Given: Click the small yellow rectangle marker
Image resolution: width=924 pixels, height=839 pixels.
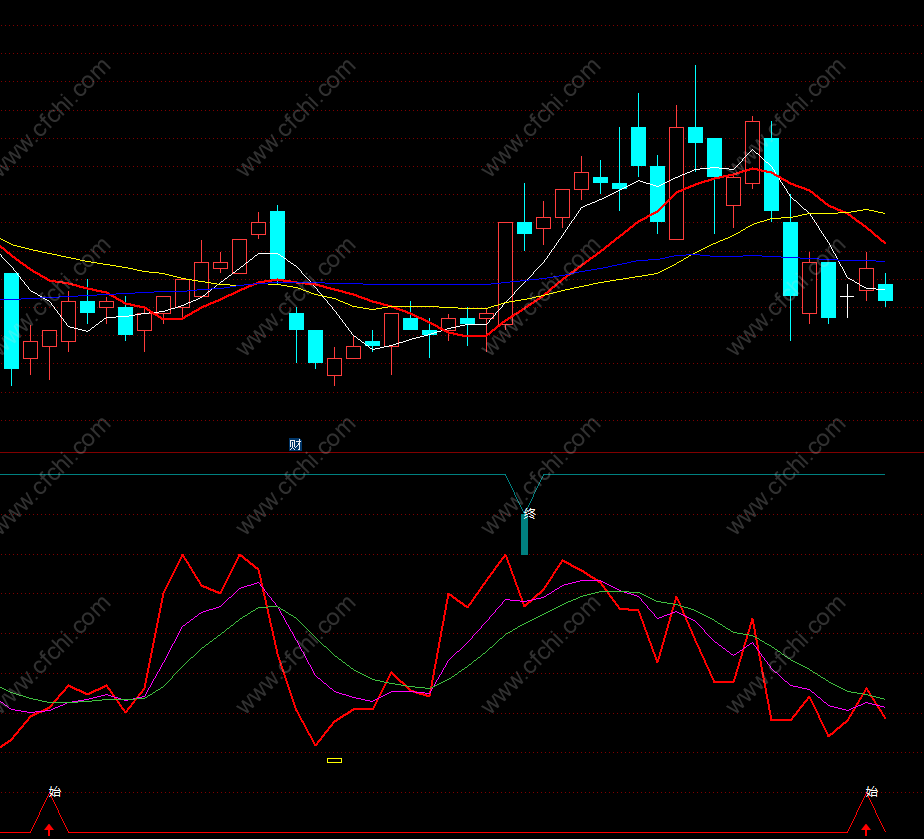Looking at the screenshot, I should [x=334, y=761].
